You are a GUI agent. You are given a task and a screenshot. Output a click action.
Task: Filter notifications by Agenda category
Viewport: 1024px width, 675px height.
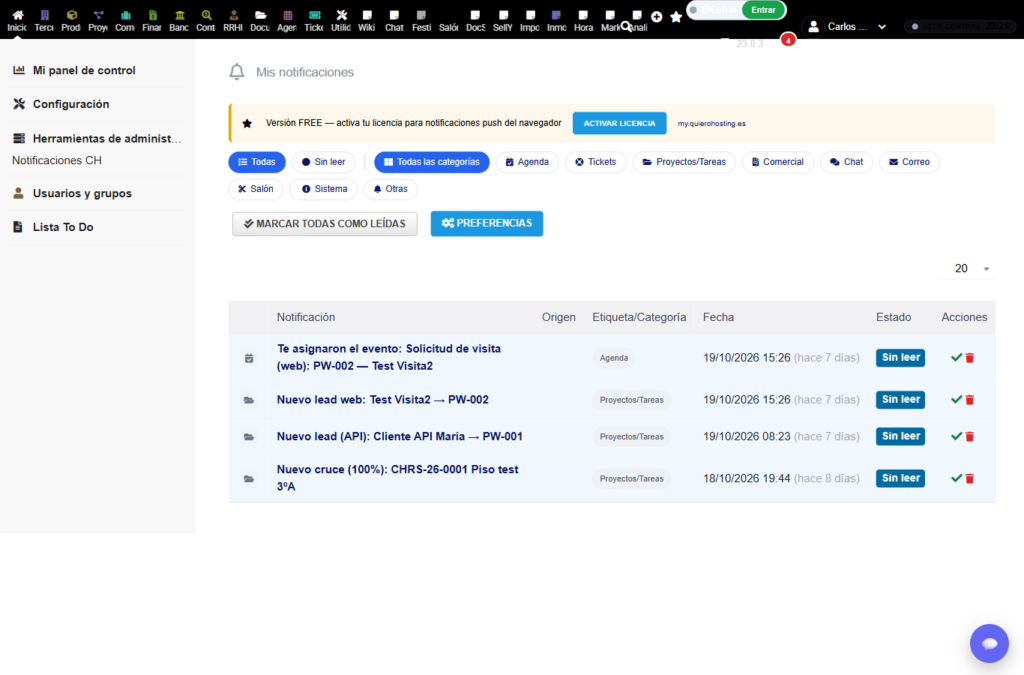coord(527,162)
